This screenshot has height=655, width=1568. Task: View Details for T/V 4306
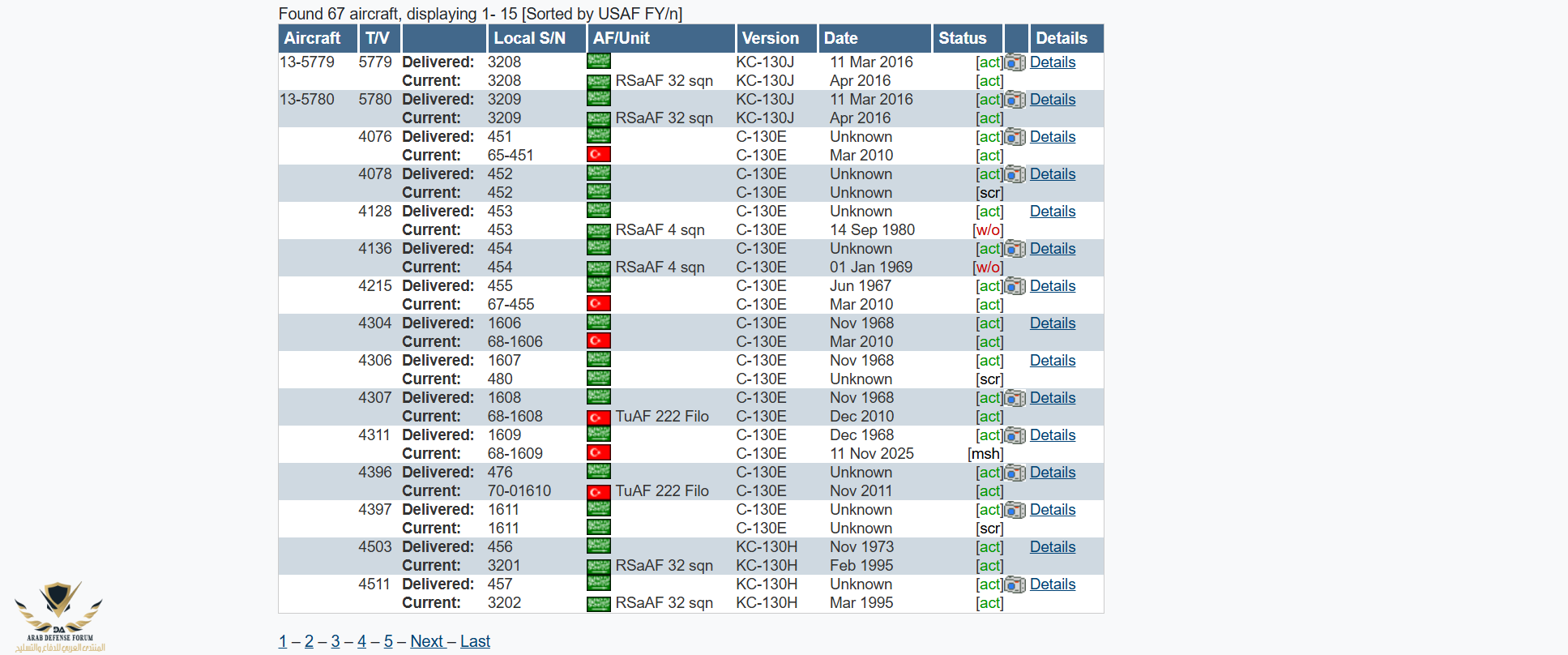1052,361
